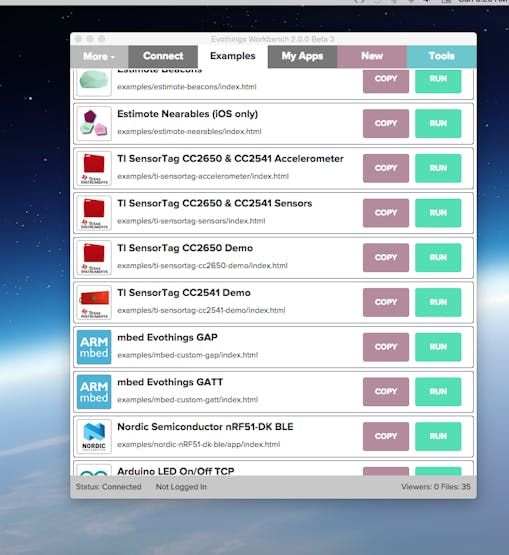Screen dimensions: 509x555
Task: Click ARM mbed icon for Evothings GATT
Action: click(94, 391)
